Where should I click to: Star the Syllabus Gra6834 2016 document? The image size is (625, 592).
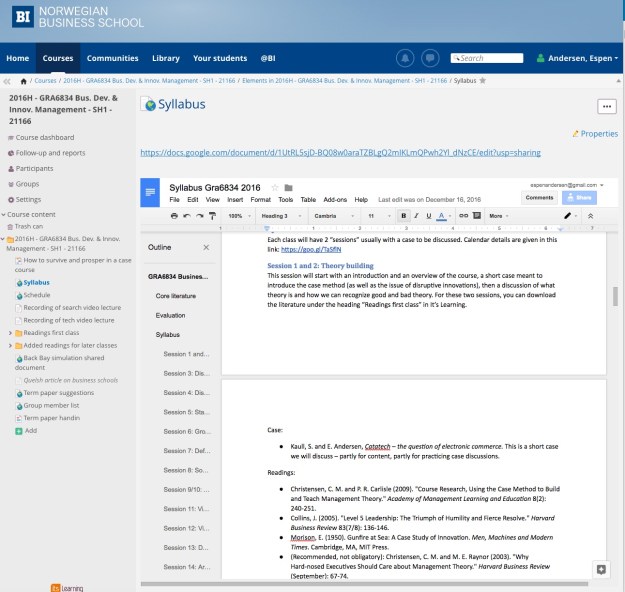tap(273, 187)
